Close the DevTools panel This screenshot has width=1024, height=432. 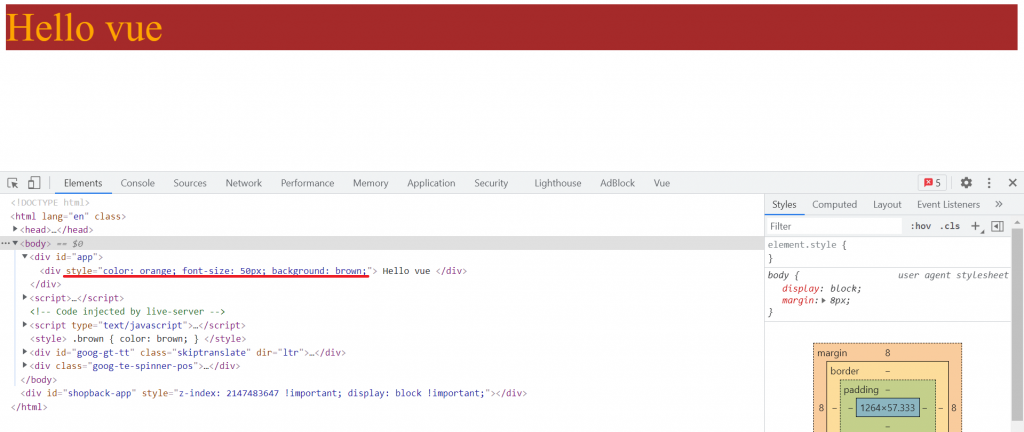(x=1012, y=183)
